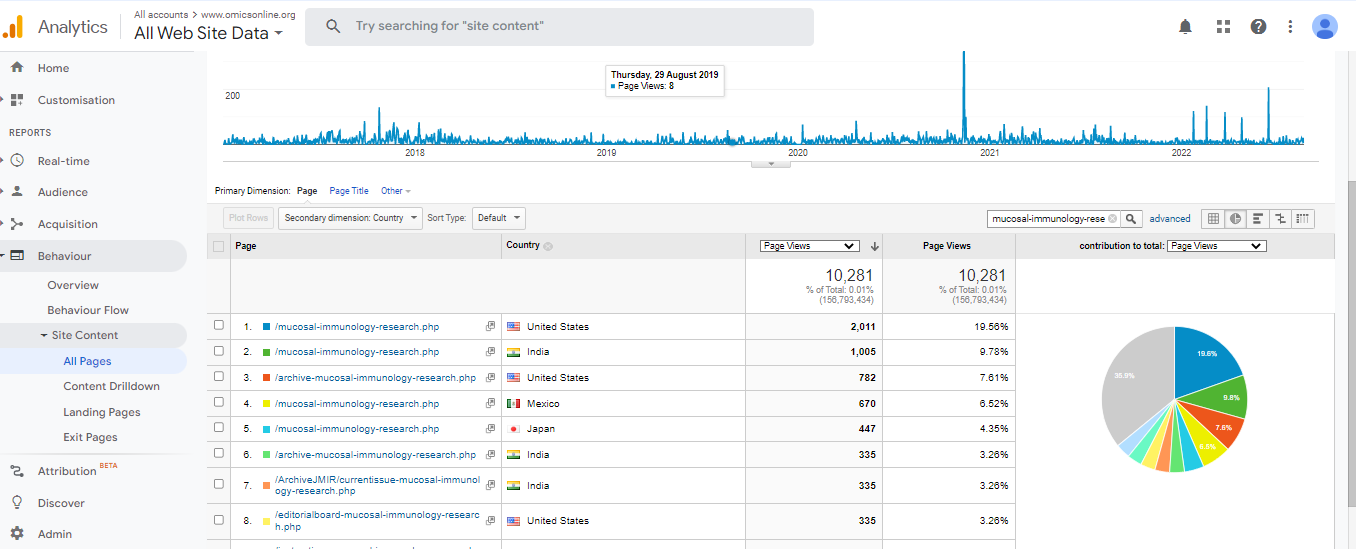Click the Admin gear icon
Viewport: 1356px width, 549px height.
point(17,534)
